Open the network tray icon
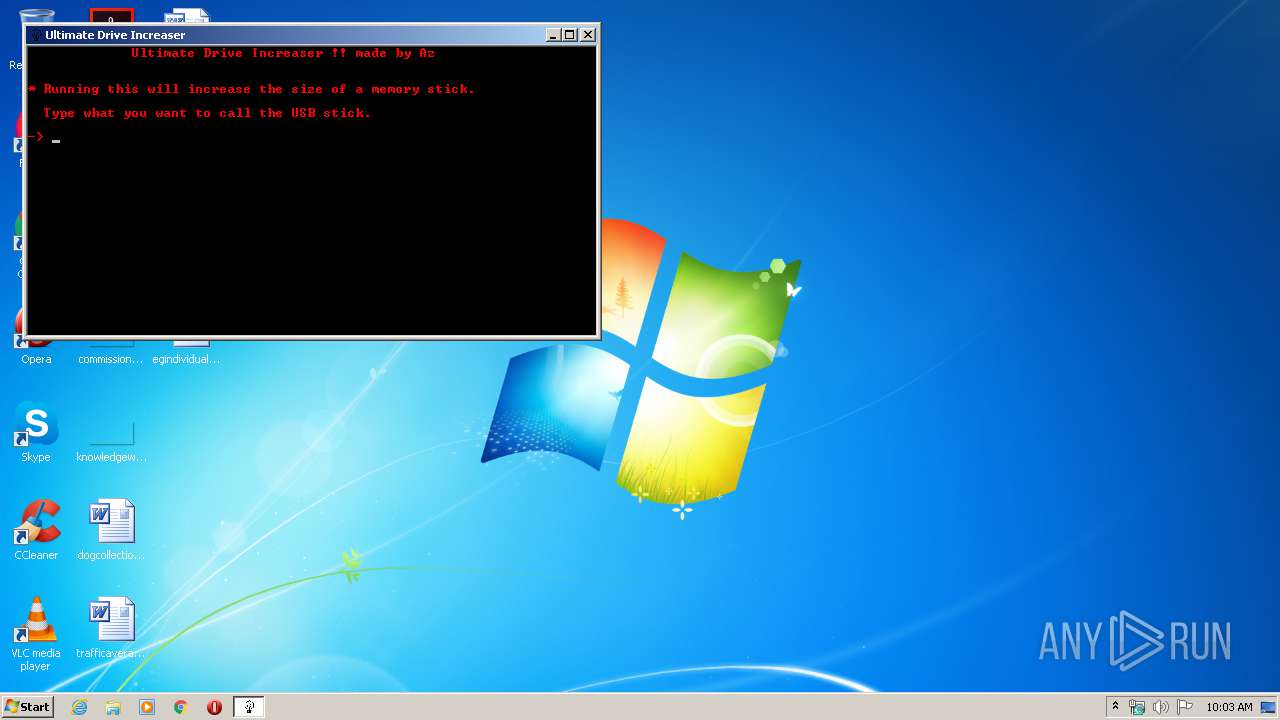The height and width of the screenshot is (720, 1280). click(x=1137, y=707)
